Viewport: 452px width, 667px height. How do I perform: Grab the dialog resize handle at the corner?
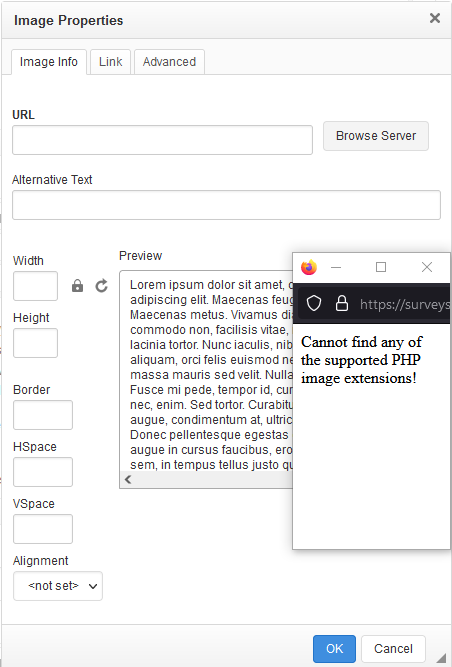click(442, 657)
